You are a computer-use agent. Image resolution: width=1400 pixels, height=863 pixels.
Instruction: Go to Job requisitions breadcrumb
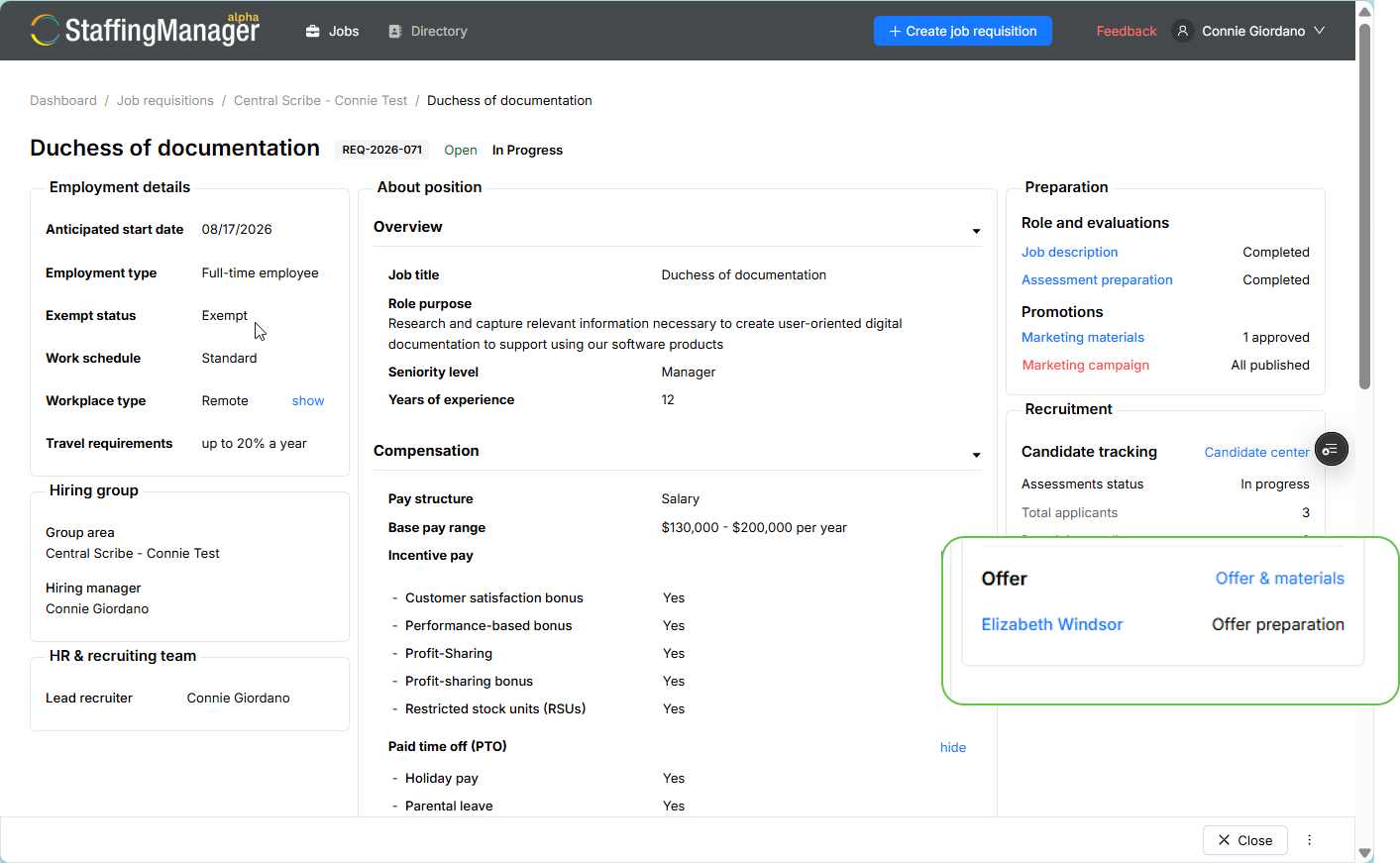tap(165, 101)
